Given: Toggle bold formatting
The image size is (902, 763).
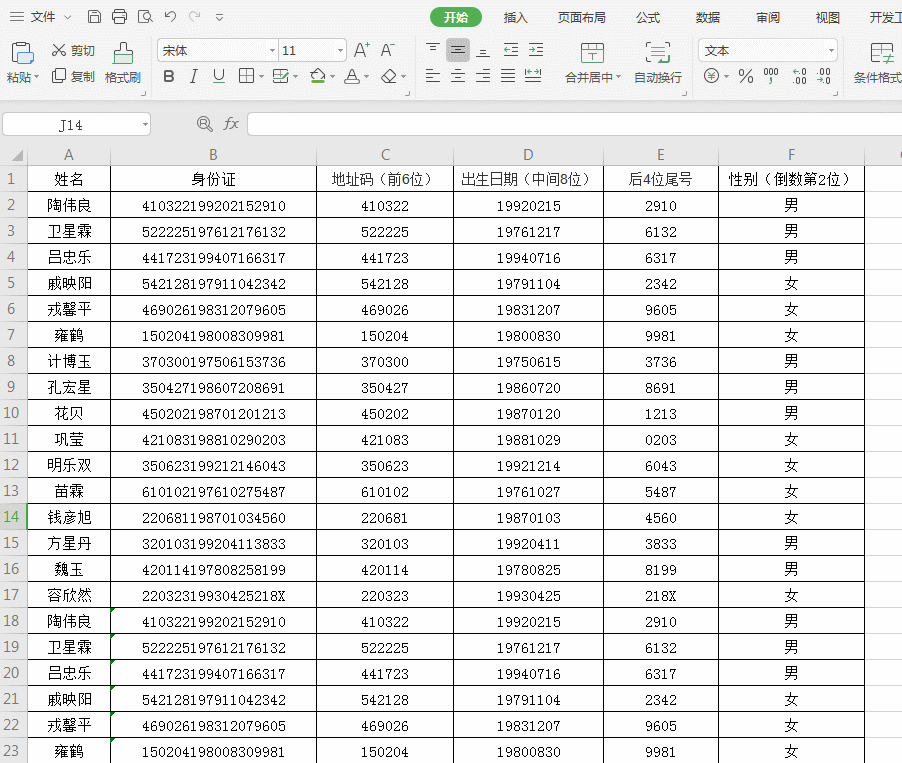Looking at the screenshot, I should coord(169,77).
